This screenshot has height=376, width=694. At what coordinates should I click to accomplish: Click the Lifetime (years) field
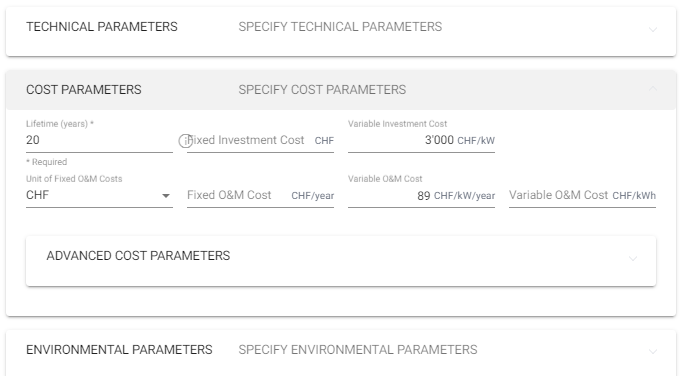click(x=99, y=140)
